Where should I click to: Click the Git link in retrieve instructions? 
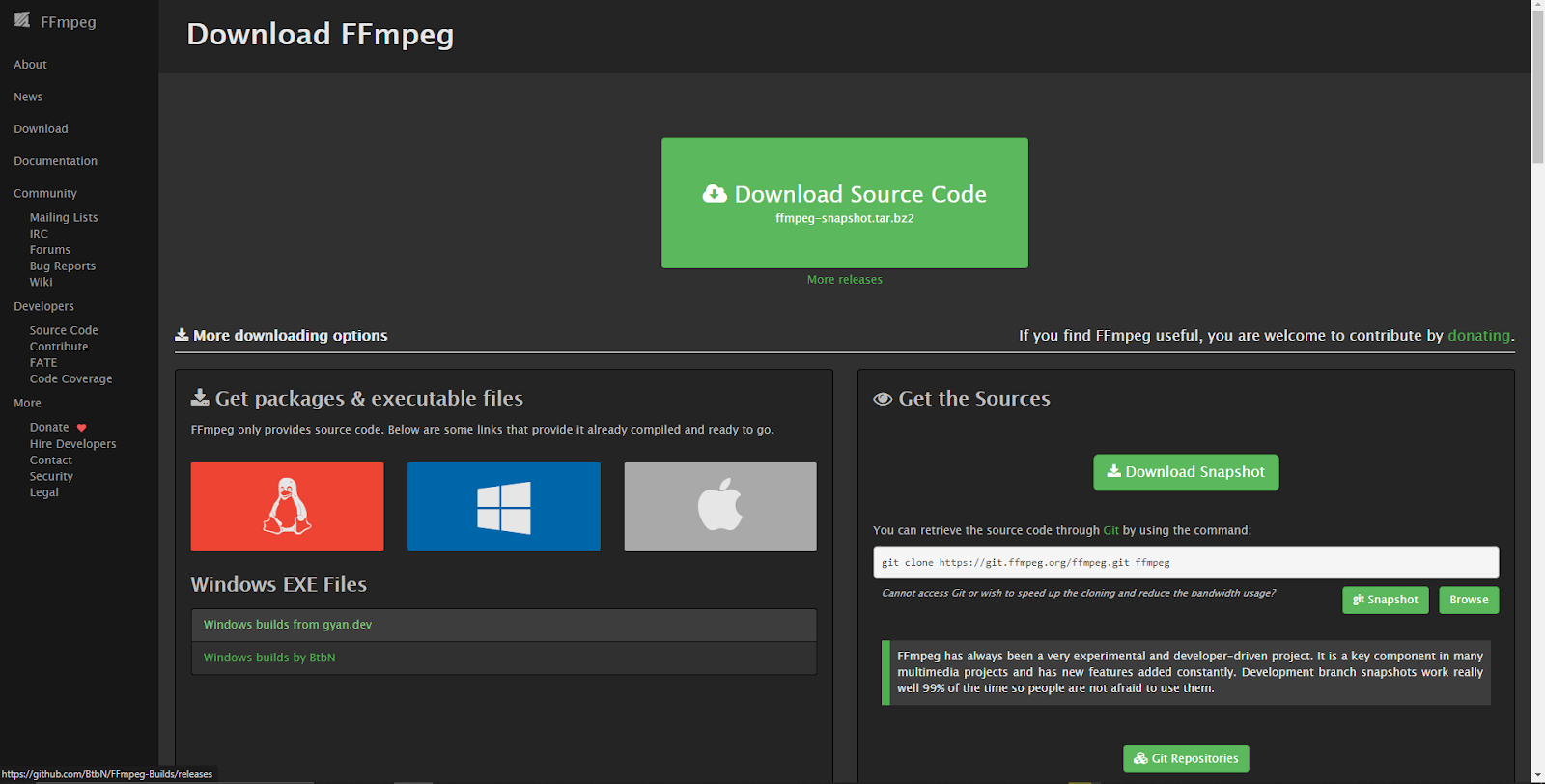tap(1111, 530)
